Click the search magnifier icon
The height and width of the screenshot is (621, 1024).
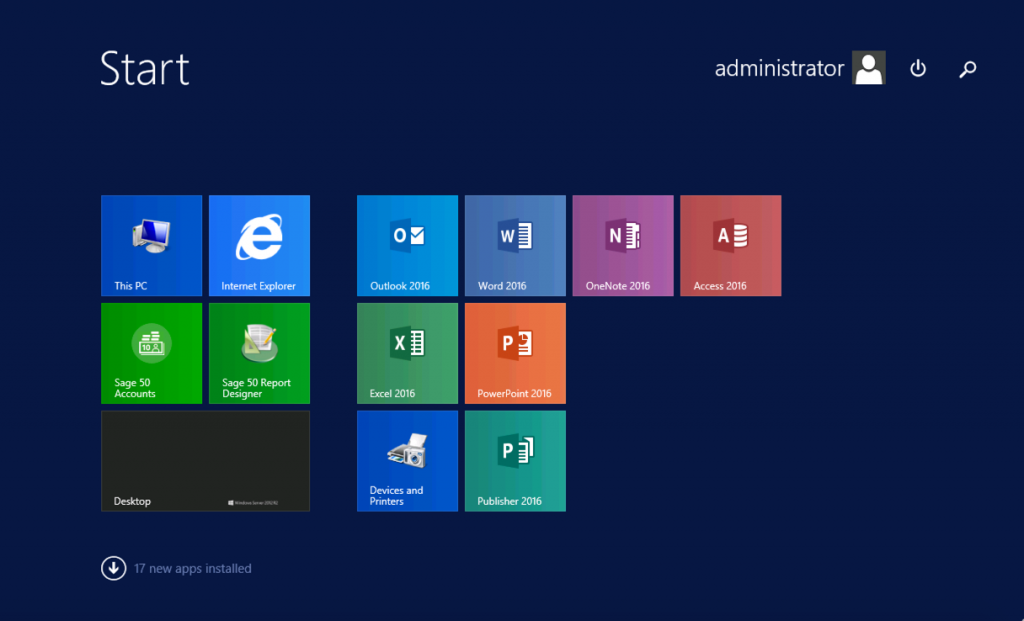coord(967,68)
